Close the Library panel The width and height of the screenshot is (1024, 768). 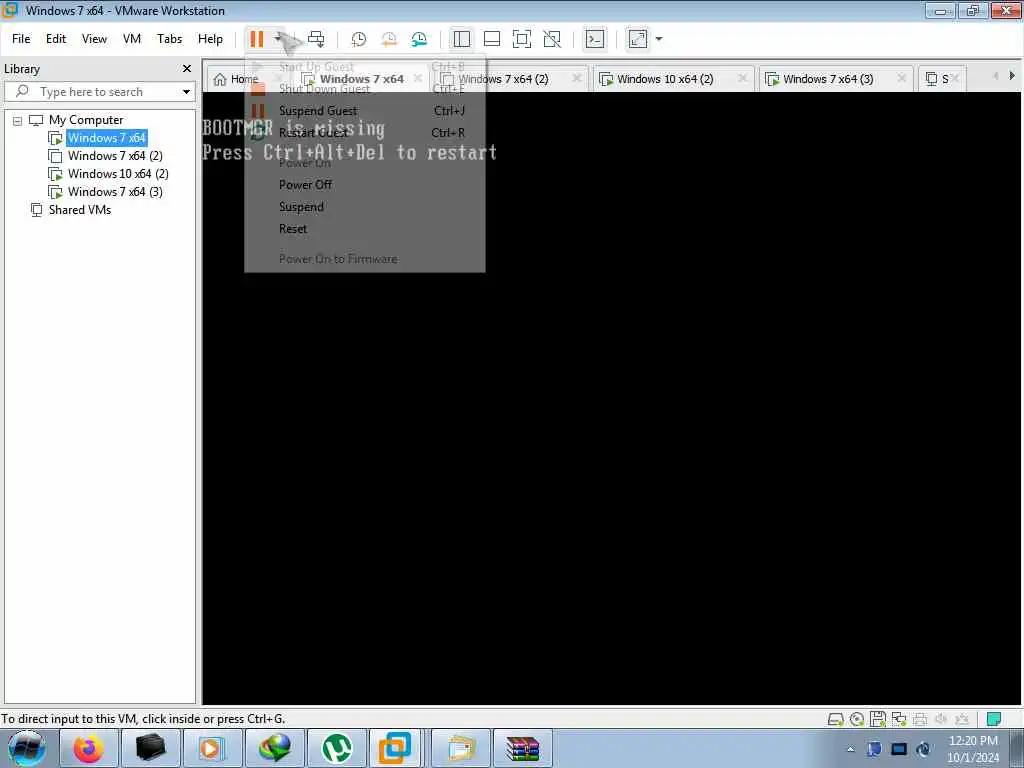(x=187, y=69)
